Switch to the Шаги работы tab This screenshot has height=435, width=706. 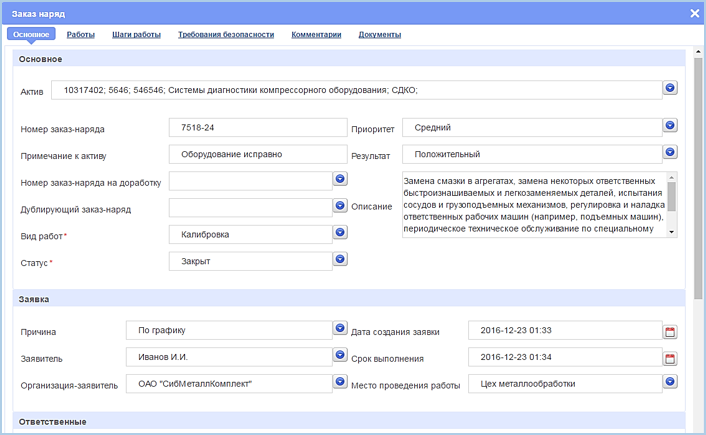136,35
